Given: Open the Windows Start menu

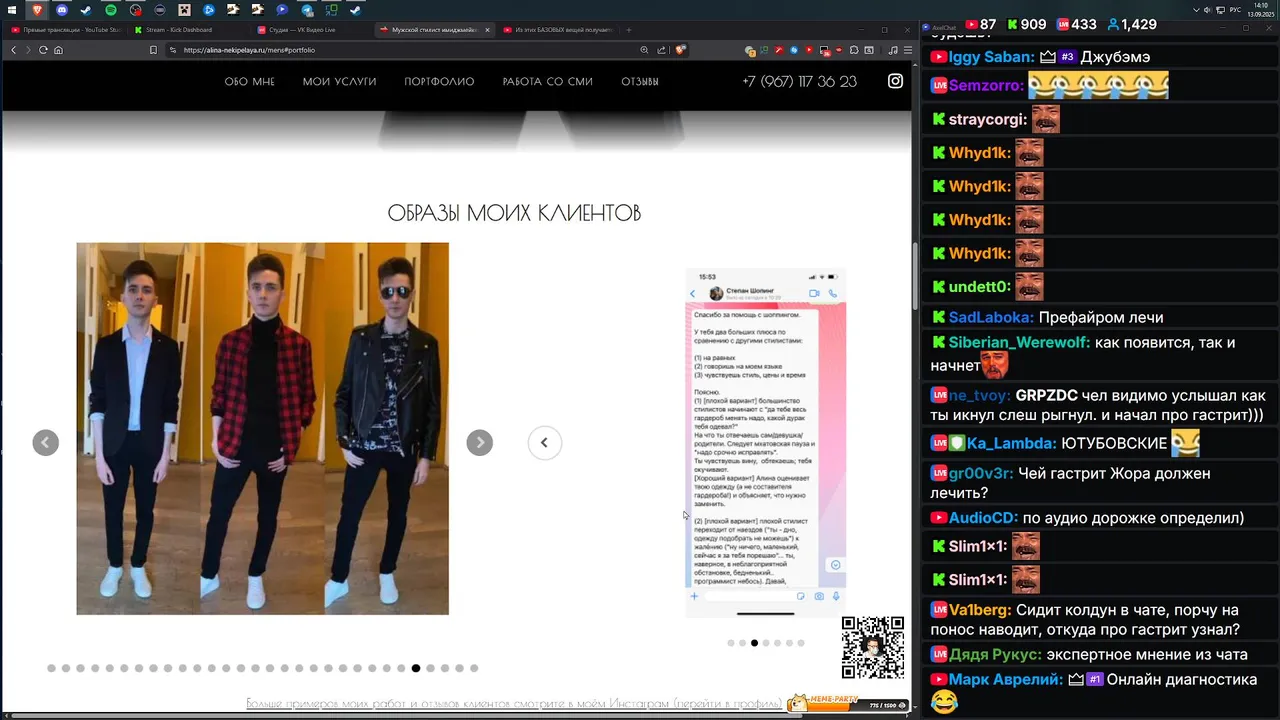Looking at the screenshot, I should (x=12, y=10).
